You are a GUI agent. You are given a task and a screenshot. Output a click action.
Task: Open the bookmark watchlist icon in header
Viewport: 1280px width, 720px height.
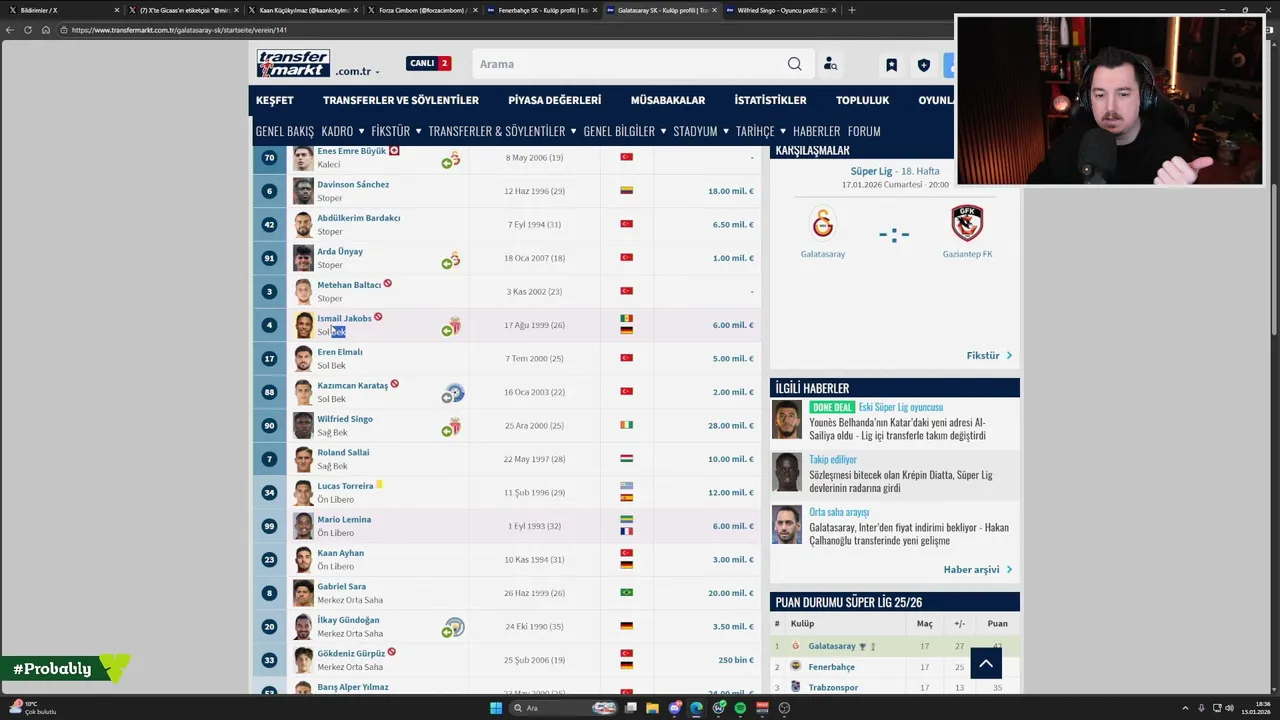[x=891, y=65]
